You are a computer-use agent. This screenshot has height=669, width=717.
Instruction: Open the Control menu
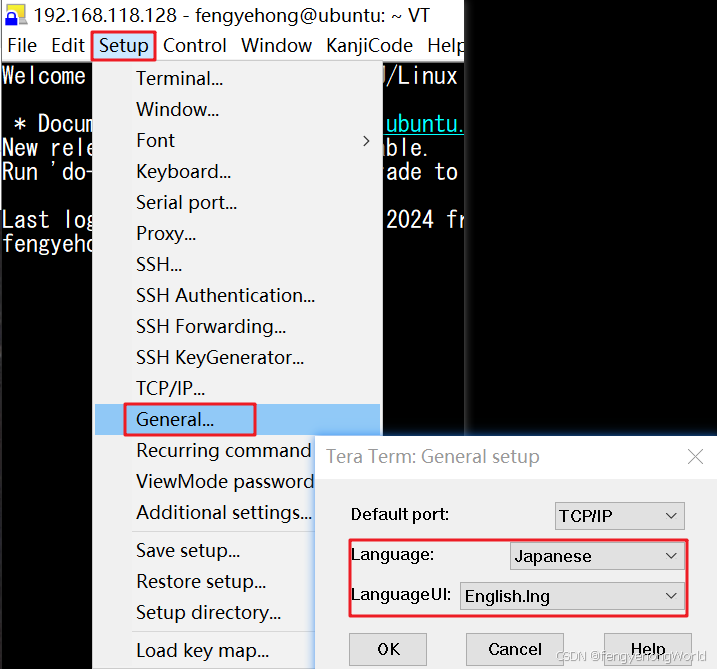[x=195, y=45]
